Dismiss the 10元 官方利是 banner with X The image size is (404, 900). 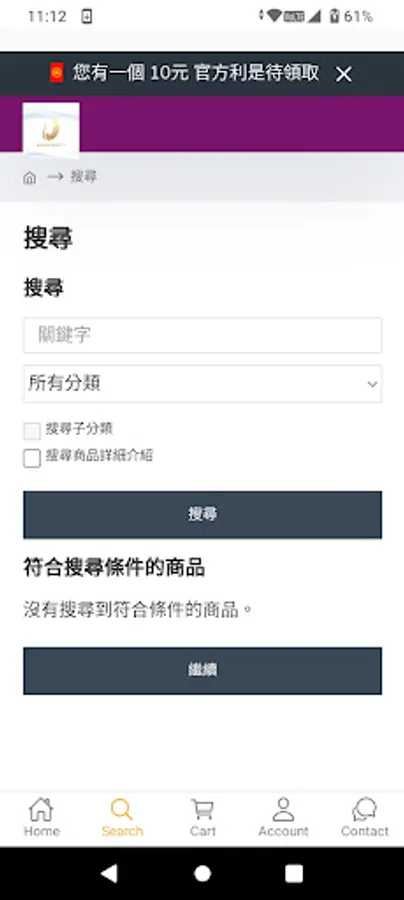(x=344, y=74)
